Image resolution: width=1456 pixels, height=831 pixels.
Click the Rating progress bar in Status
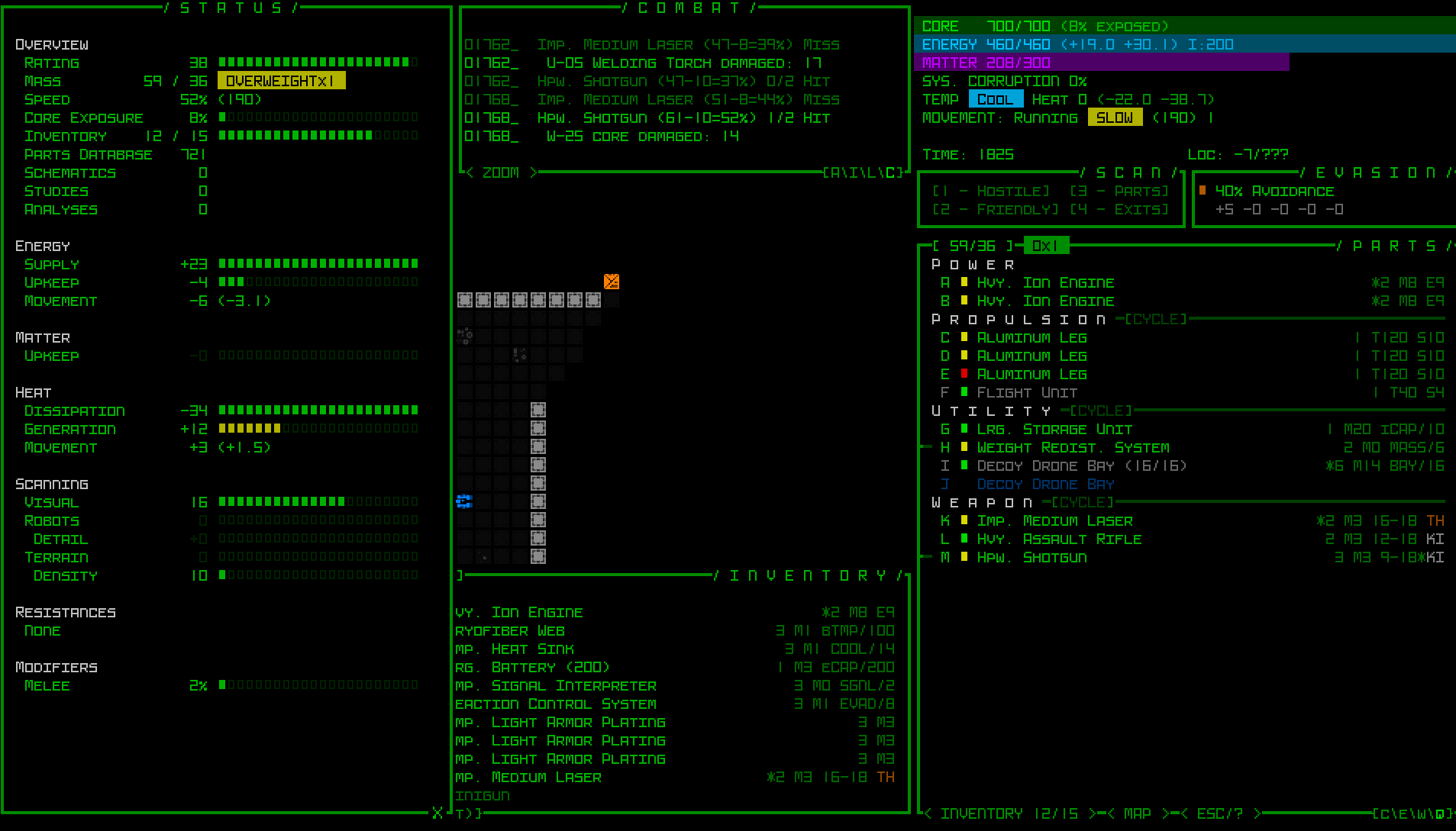[x=318, y=63]
